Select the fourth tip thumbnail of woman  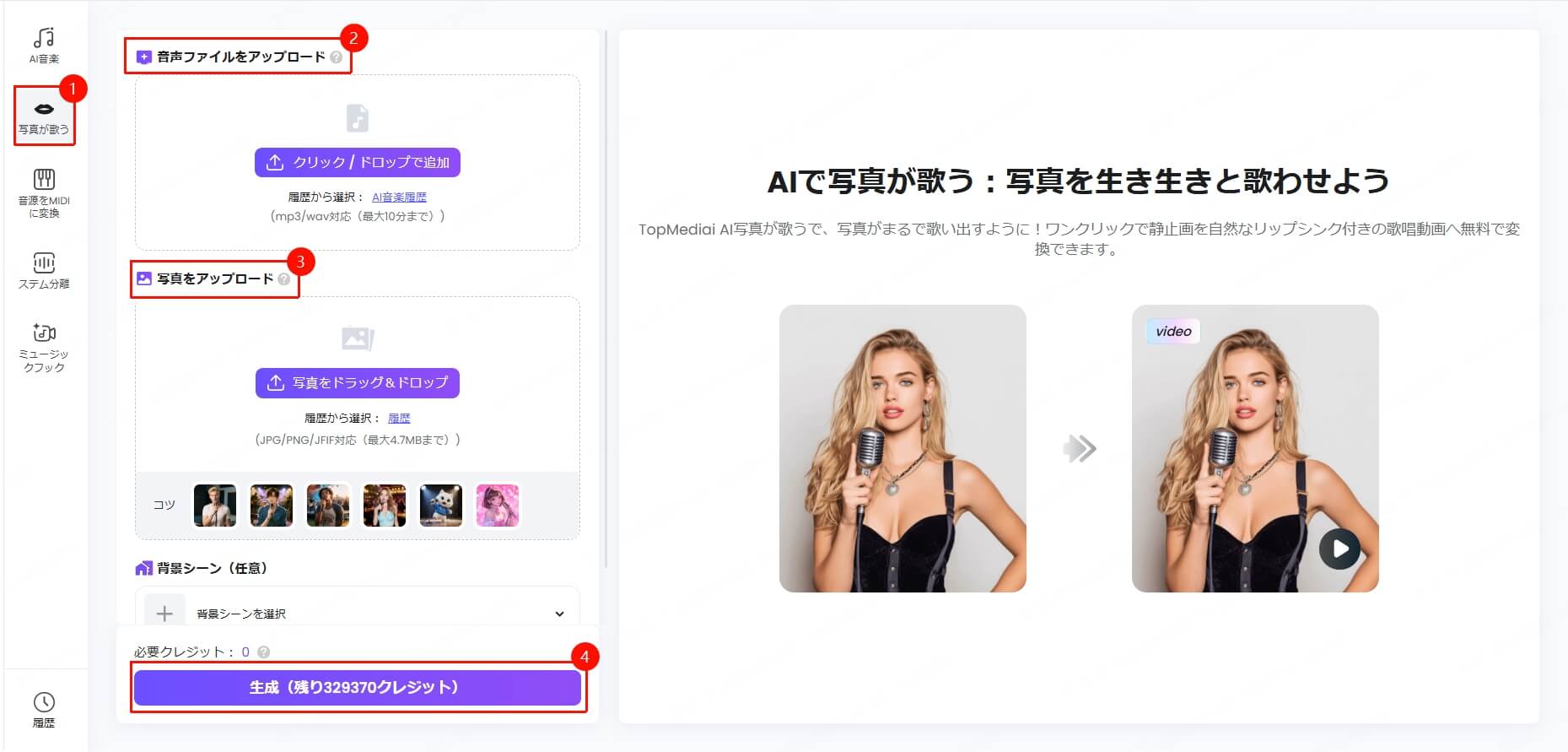(385, 506)
